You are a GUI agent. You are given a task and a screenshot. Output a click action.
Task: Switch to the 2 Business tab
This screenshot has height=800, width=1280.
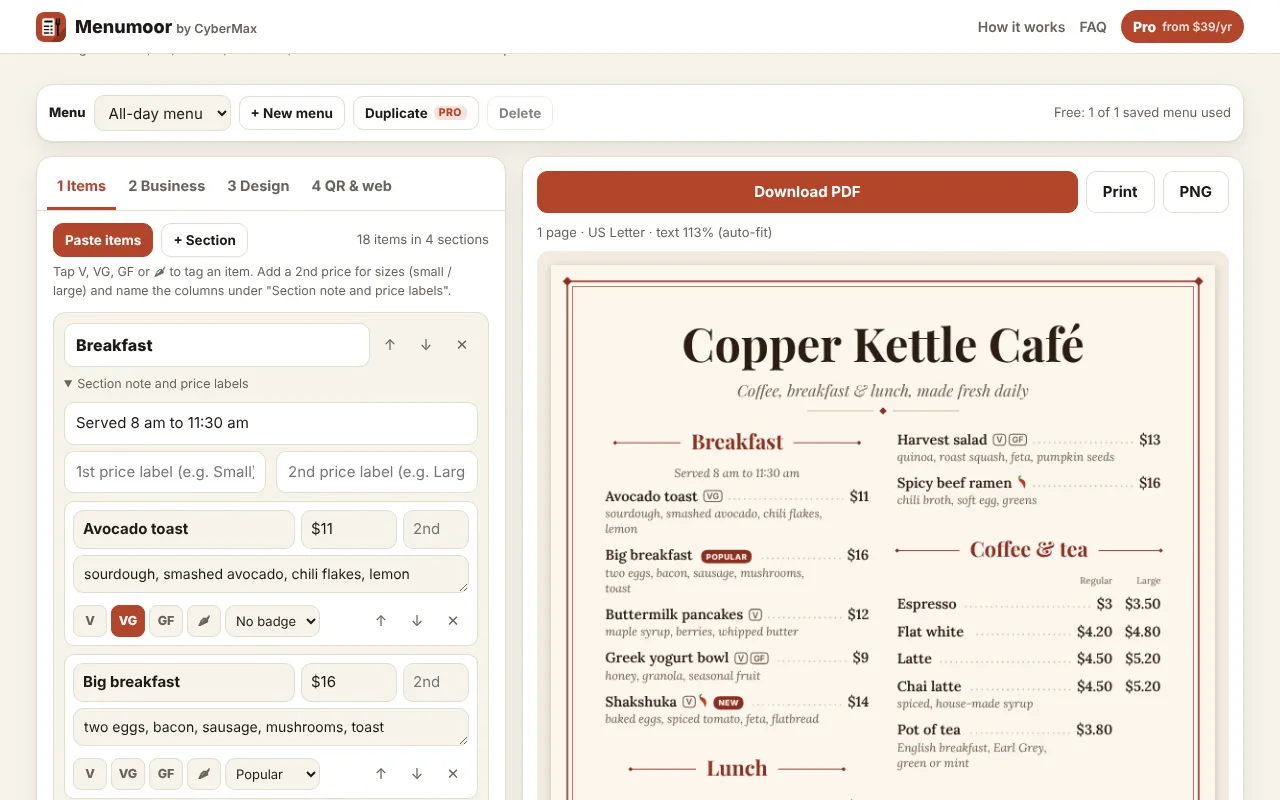point(167,186)
